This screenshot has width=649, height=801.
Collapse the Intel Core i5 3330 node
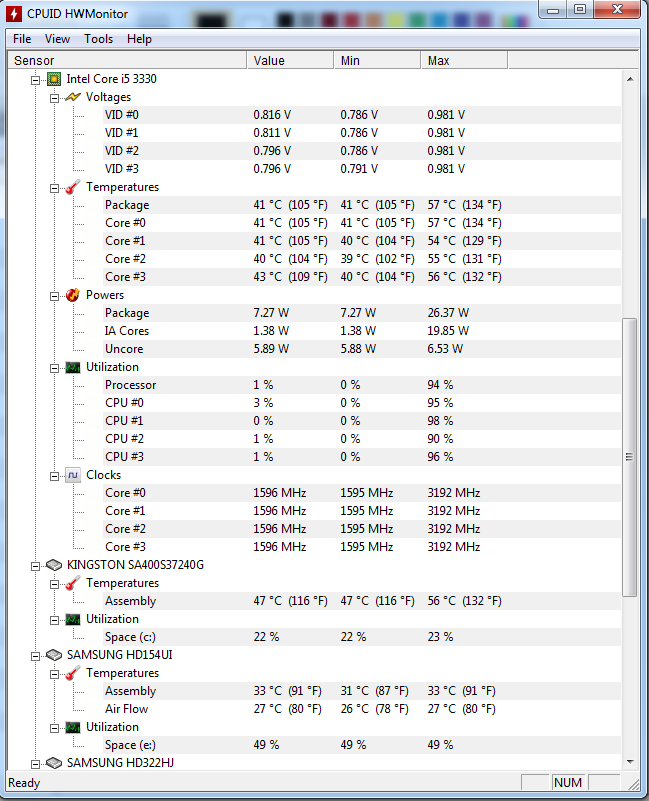[x=35, y=80]
